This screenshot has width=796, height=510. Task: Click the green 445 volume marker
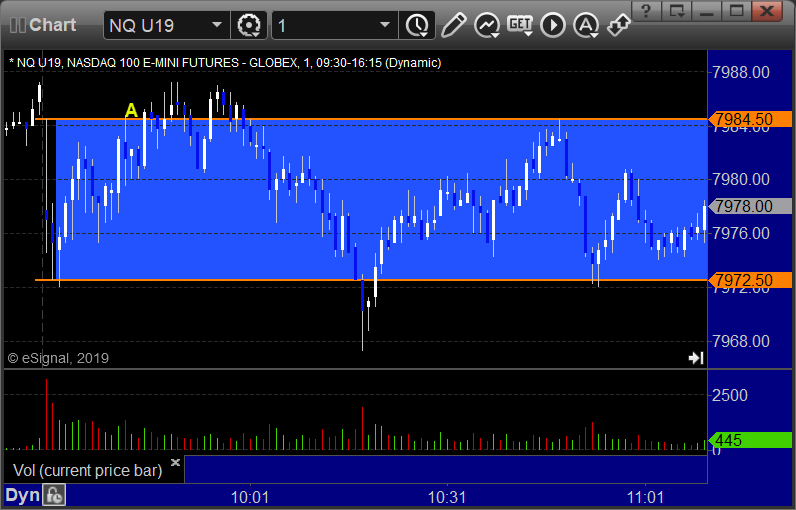[x=750, y=440]
